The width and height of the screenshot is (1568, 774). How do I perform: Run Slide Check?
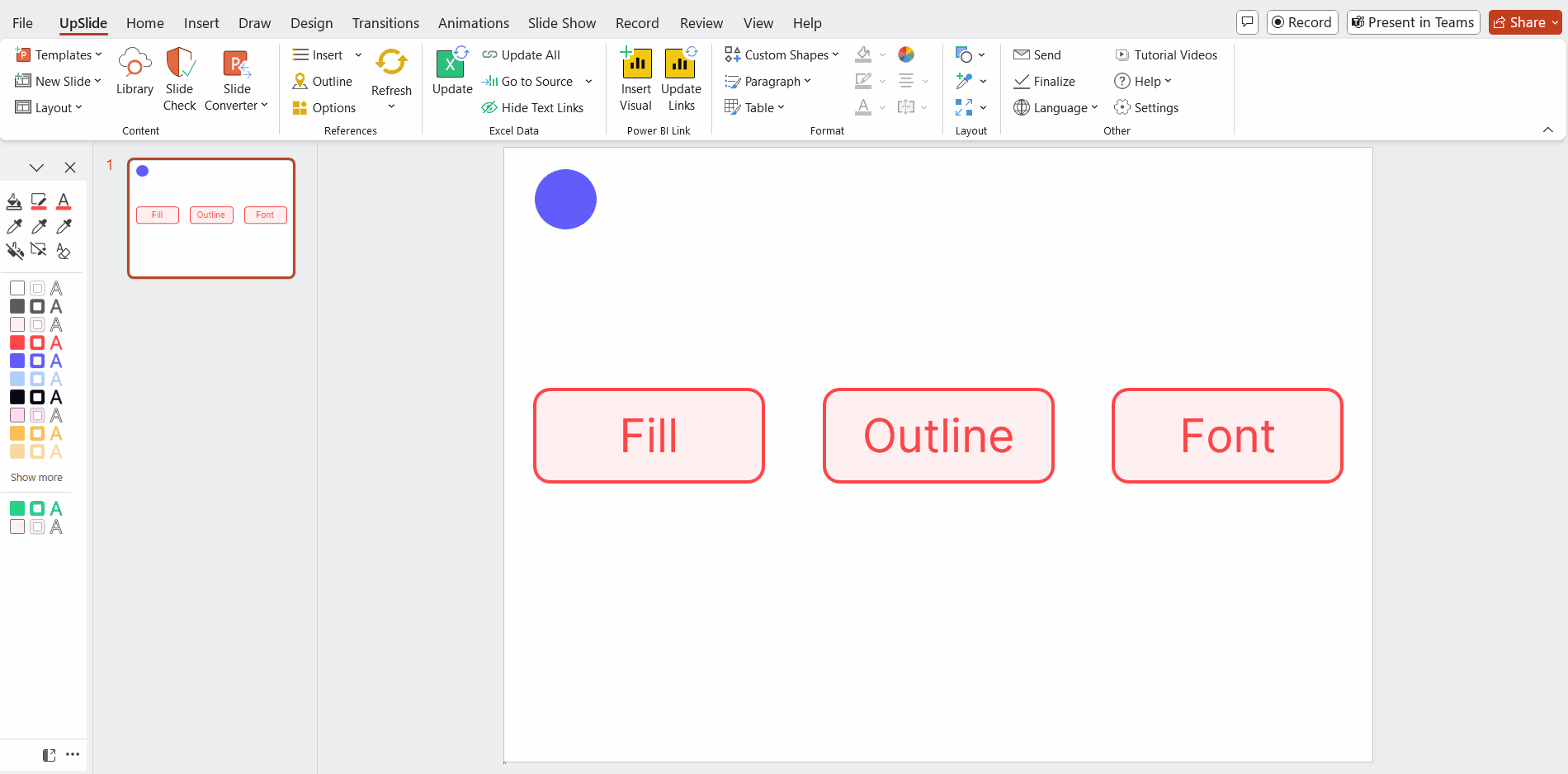179,78
